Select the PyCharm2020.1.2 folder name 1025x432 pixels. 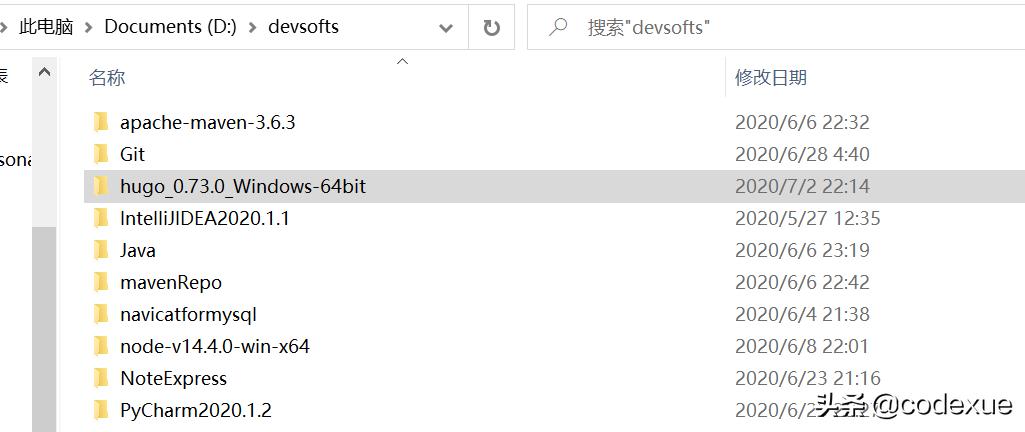coord(195,410)
